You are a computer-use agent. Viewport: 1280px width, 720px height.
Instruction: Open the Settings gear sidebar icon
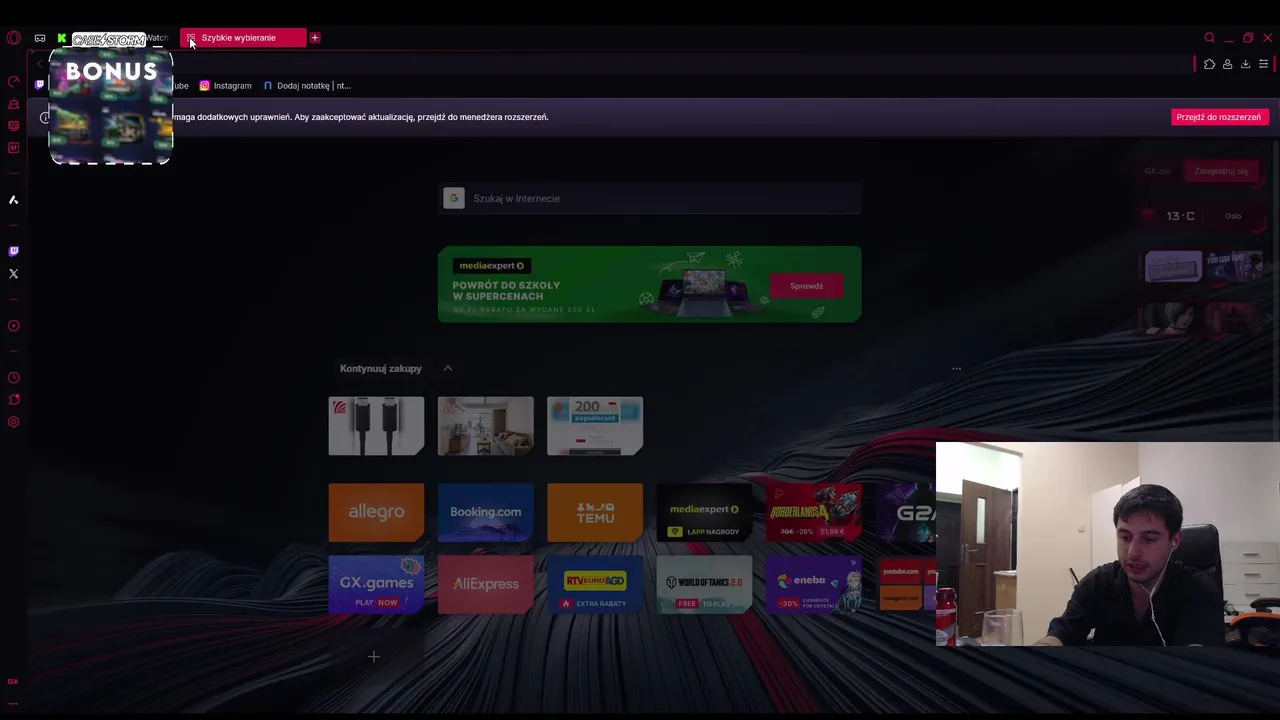click(13, 422)
